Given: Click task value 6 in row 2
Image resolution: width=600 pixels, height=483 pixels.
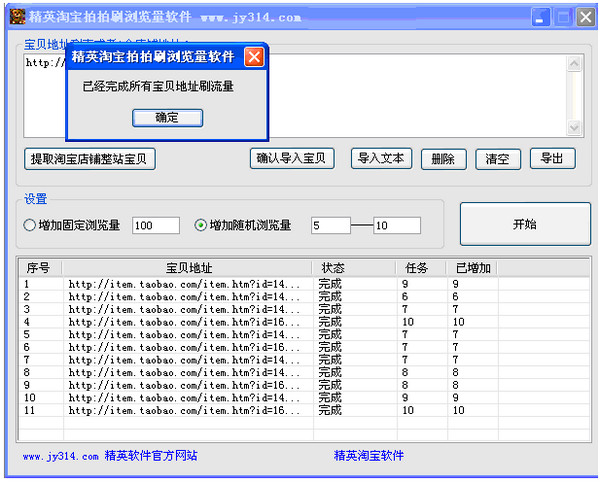Looking at the screenshot, I should click(x=405, y=297).
